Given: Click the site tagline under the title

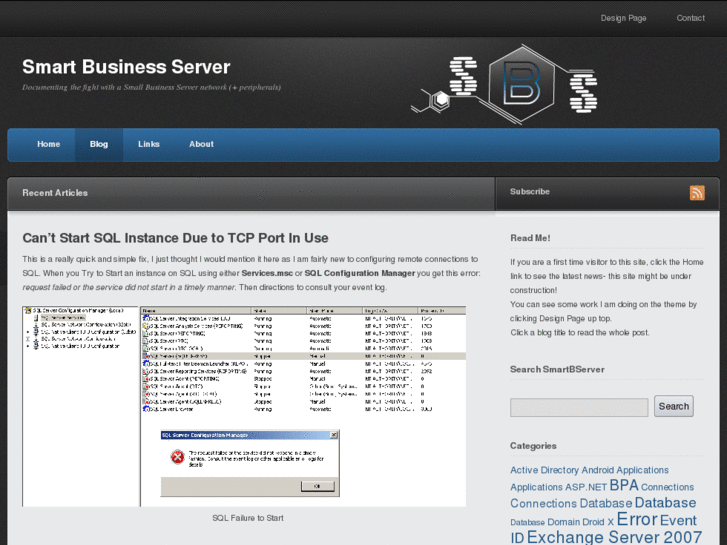Looking at the screenshot, I should coord(151,87).
